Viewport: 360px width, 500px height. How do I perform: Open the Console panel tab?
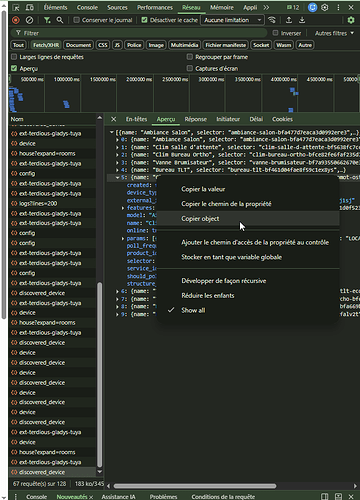(x=87, y=7)
